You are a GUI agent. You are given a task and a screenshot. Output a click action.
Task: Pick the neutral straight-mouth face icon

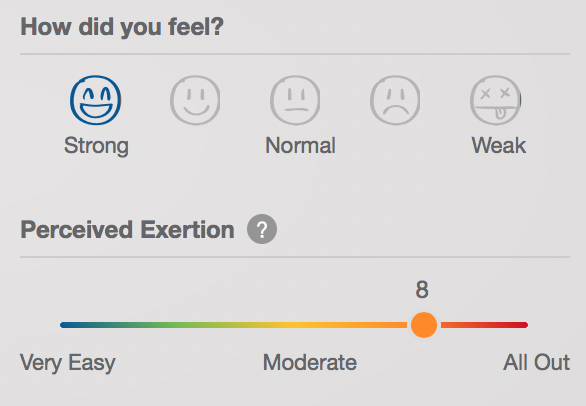(x=295, y=100)
